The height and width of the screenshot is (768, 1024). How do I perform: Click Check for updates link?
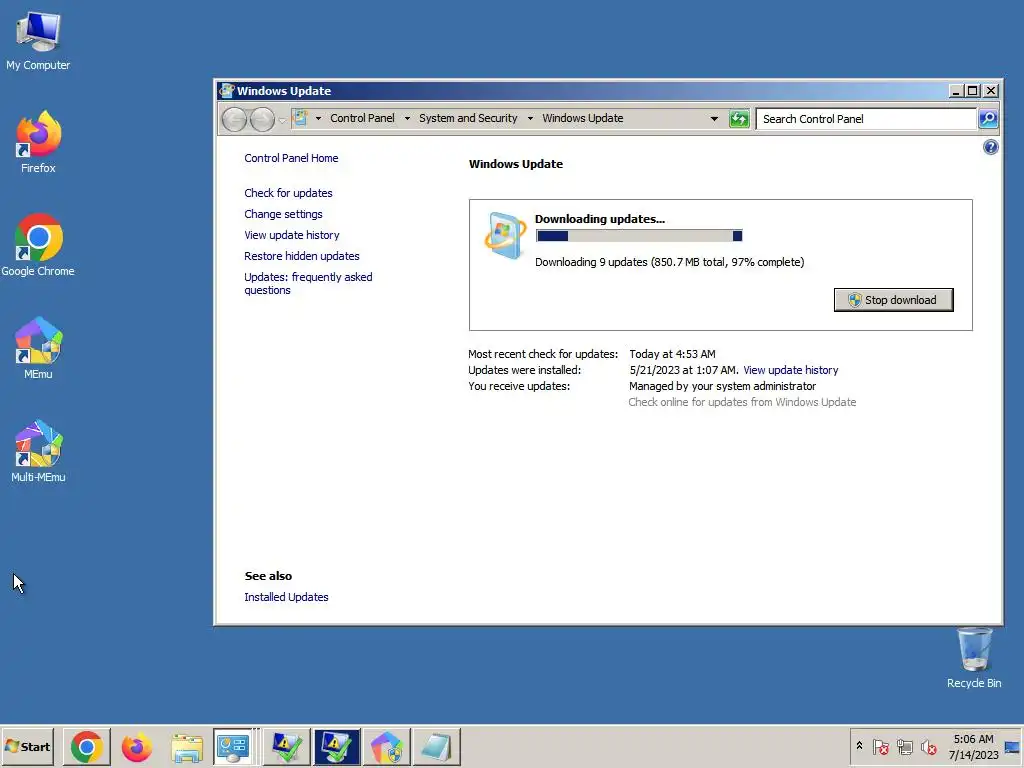(288, 193)
